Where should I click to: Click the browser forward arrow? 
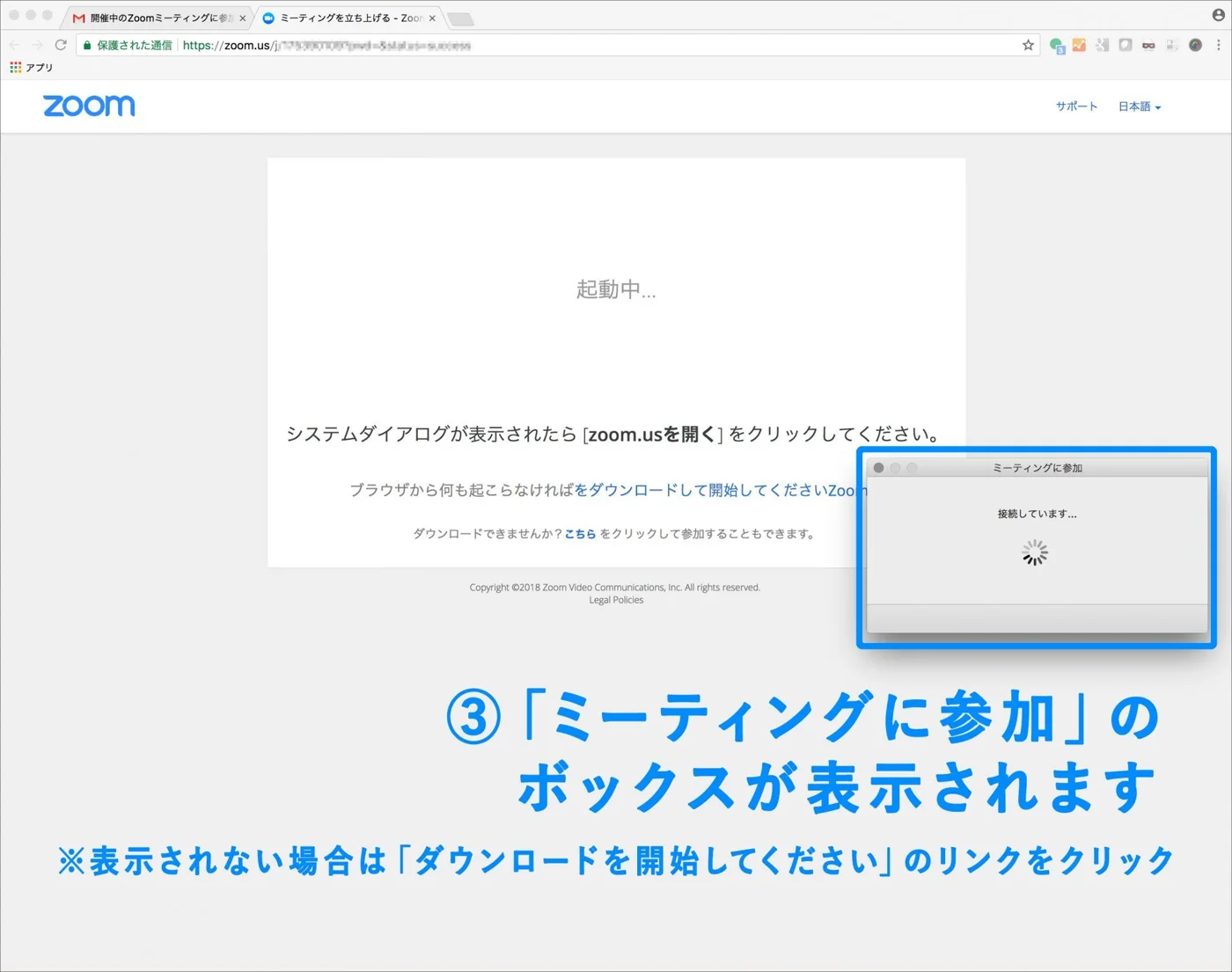pos(37,45)
